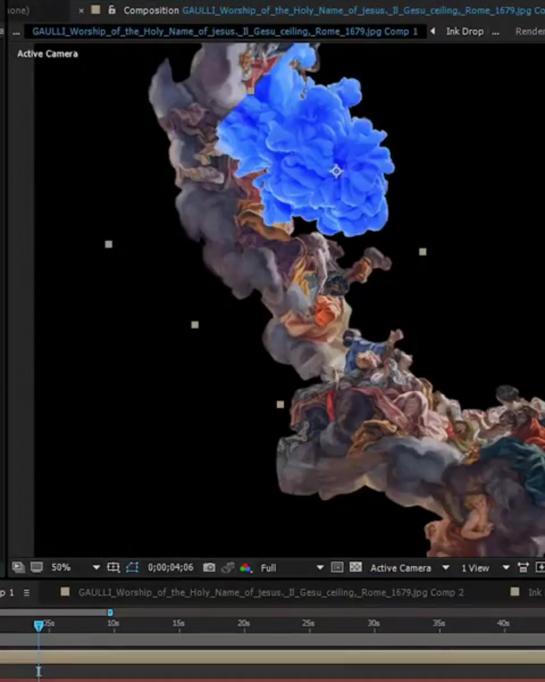Image resolution: width=545 pixels, height=682 pixels.
Task: Select the gray layer bar in timeline
Action: pos(272,640)
